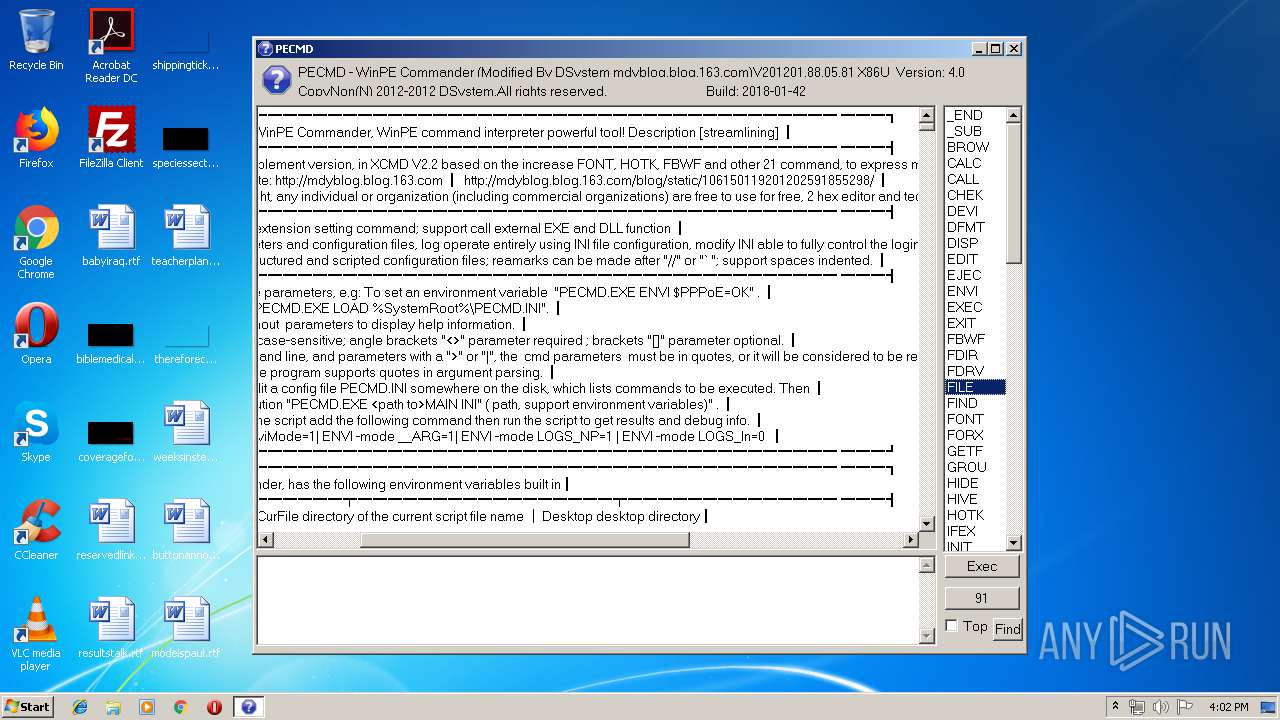
Task: Open Google Chrome desktop shortcut
Action: pos(36,242)
